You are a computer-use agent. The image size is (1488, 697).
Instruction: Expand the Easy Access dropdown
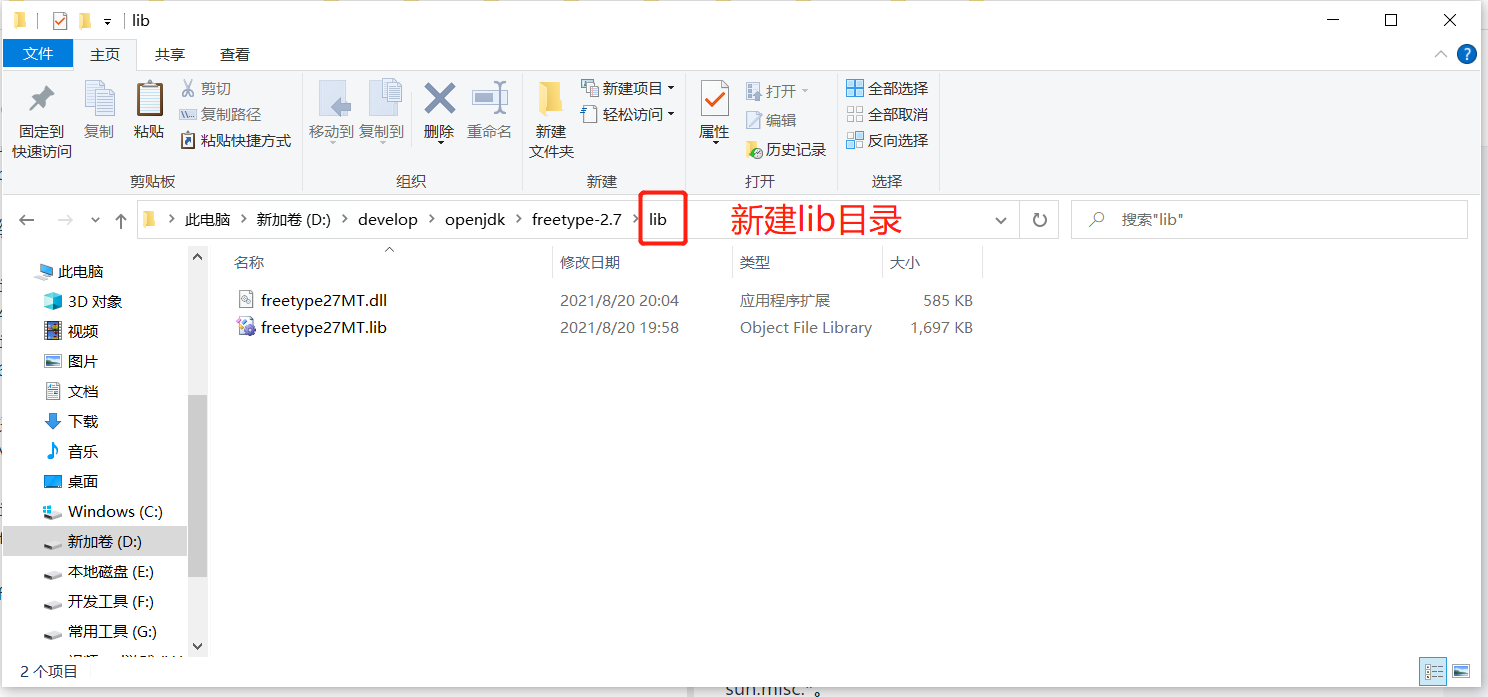671,114
